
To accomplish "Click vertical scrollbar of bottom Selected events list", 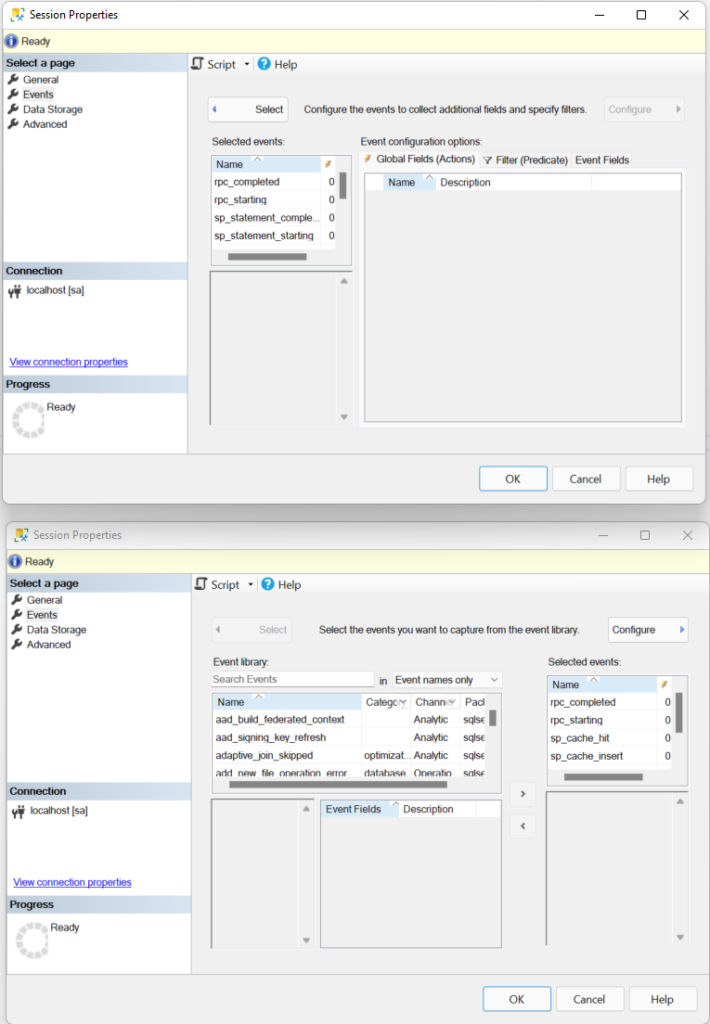I will [x=679, y=712].
